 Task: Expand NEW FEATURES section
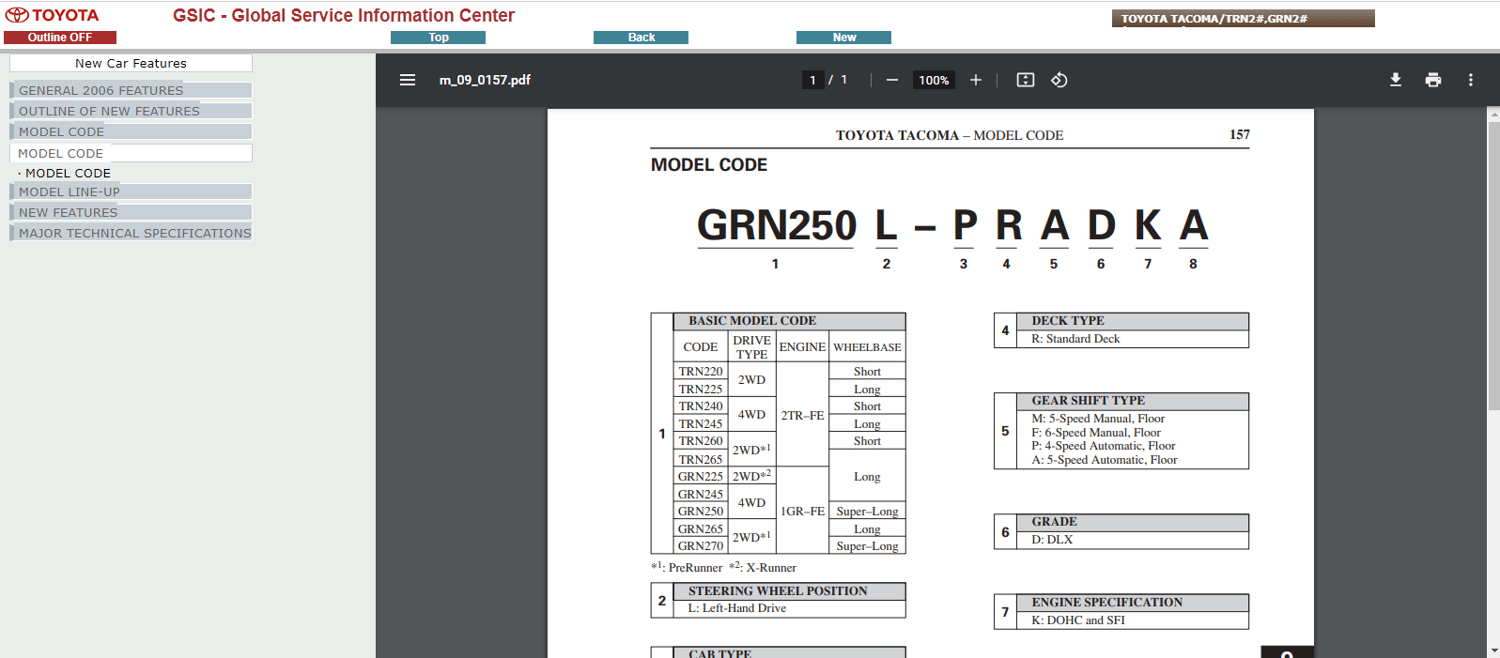[131, 212]
